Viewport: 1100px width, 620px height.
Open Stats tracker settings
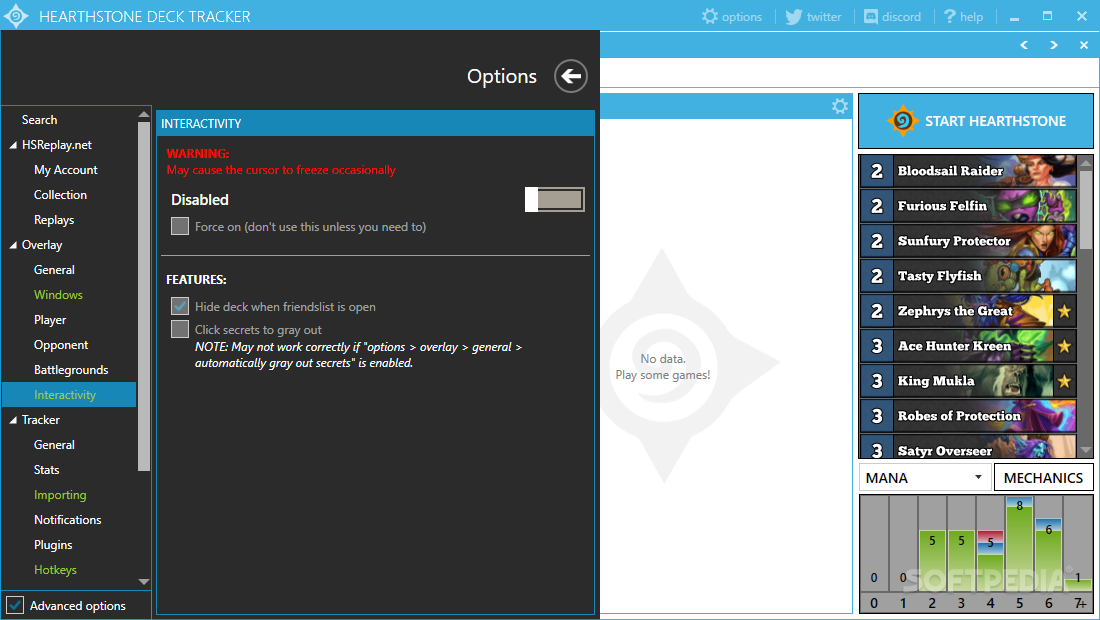46,470
